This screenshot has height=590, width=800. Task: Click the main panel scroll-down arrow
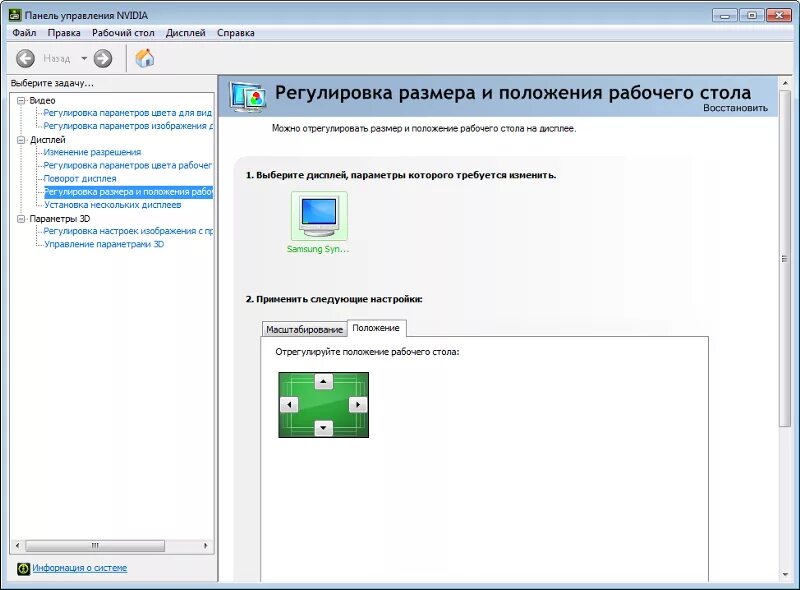click(x=785, y=575)
